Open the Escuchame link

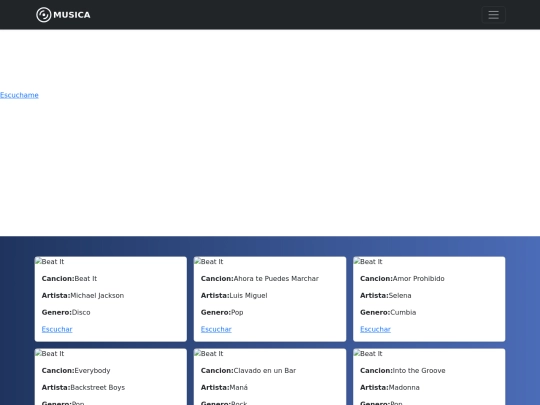coord(19,95)
